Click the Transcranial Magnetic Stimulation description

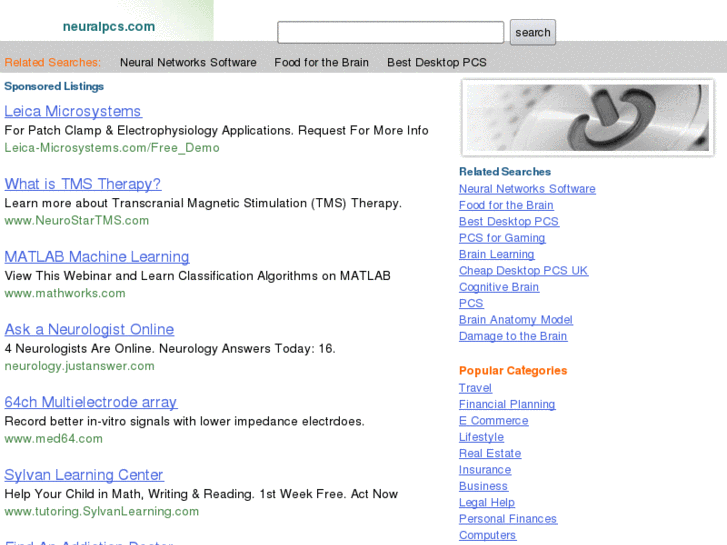[x=203, y=203]
